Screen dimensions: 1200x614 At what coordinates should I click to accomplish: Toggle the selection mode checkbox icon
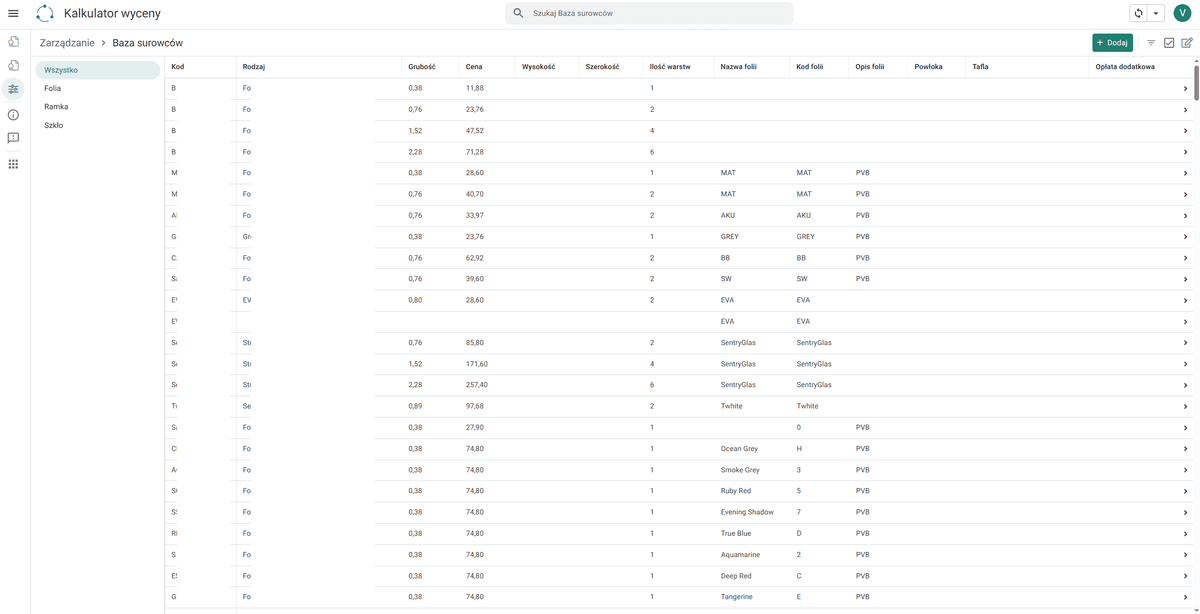pos(1169,43)
